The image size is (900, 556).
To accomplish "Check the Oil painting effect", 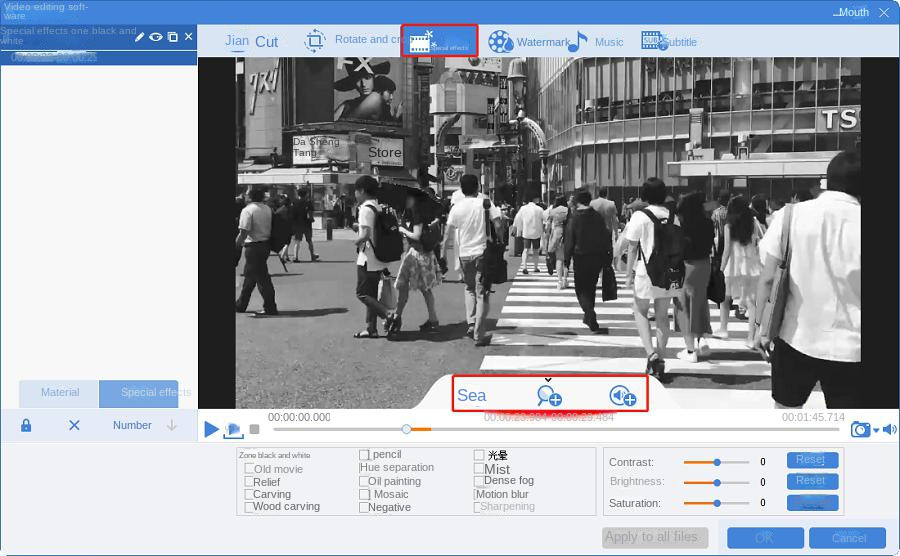I will tap(364, 481).
